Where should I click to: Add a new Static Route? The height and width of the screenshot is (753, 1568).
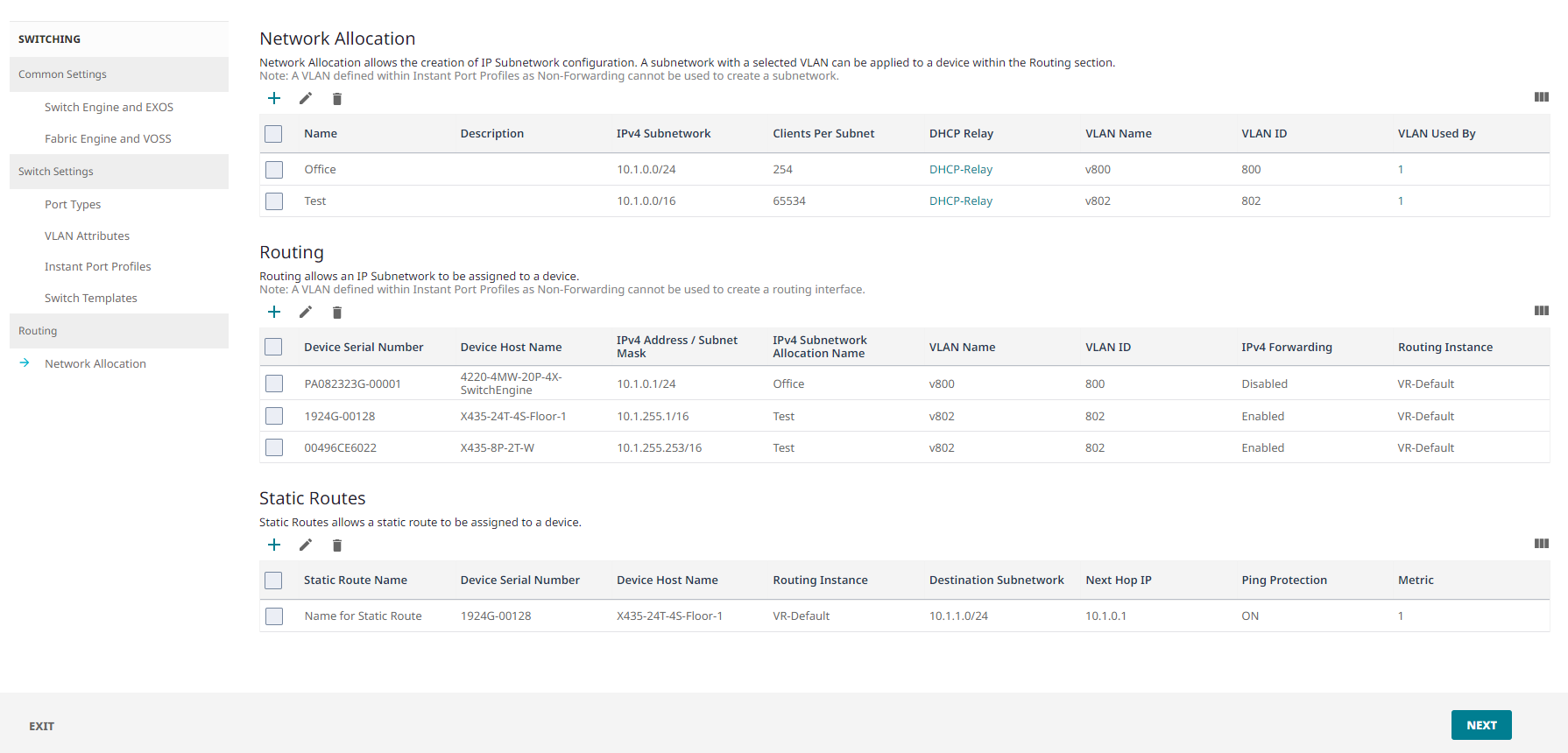pyautogui.click(x=274, y=545)
